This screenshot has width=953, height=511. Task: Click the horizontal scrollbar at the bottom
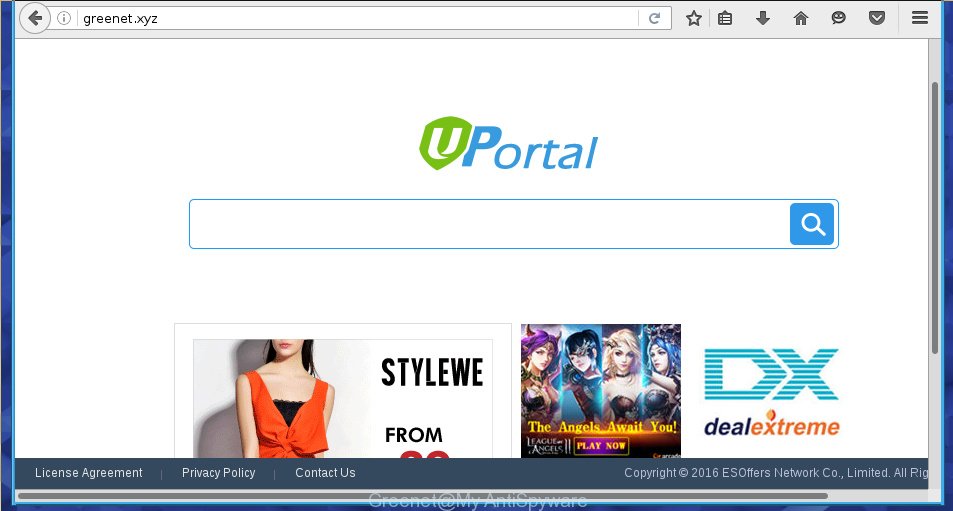point(423,496)
